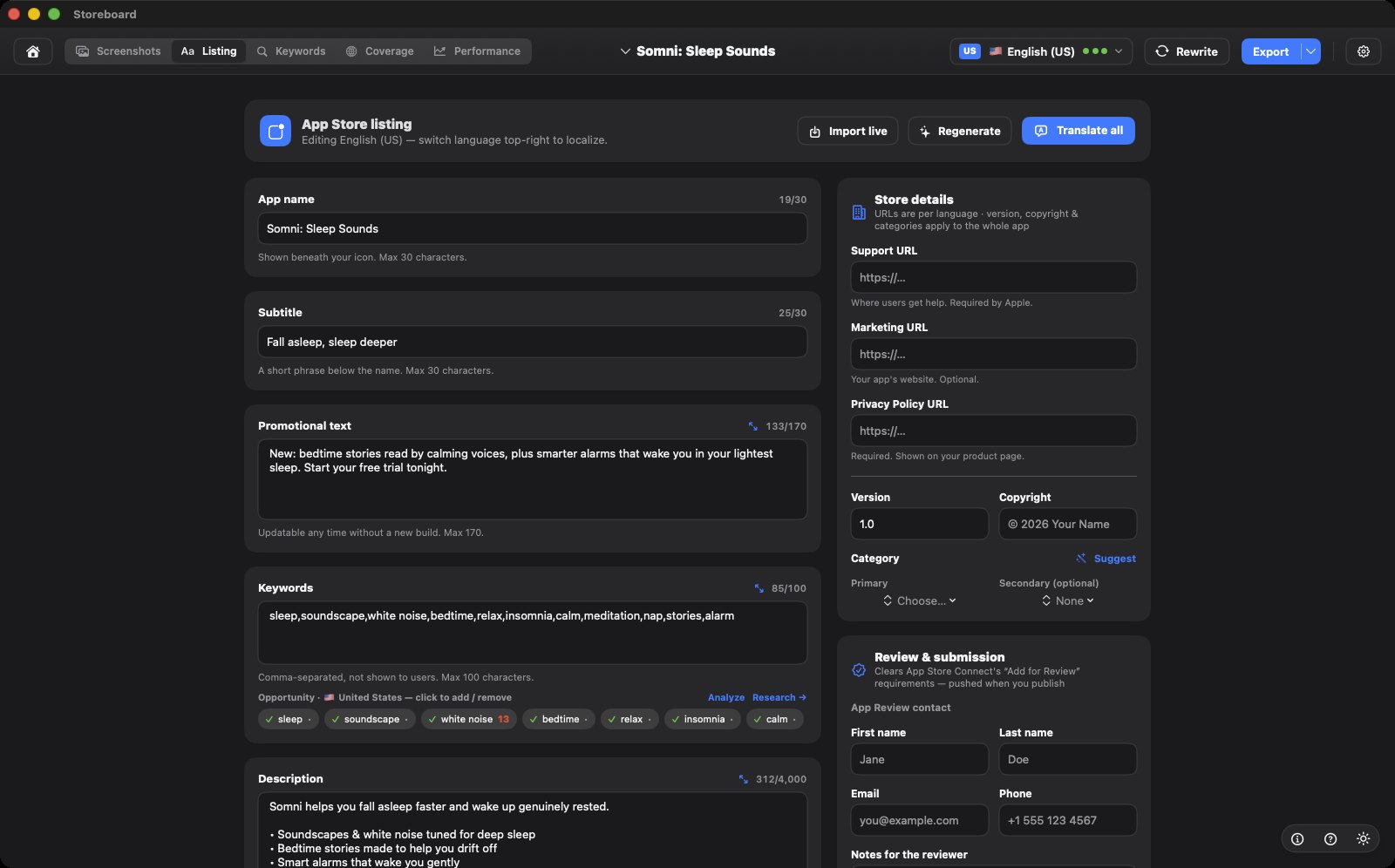Select the Listing tab

[x=209, y=51]
